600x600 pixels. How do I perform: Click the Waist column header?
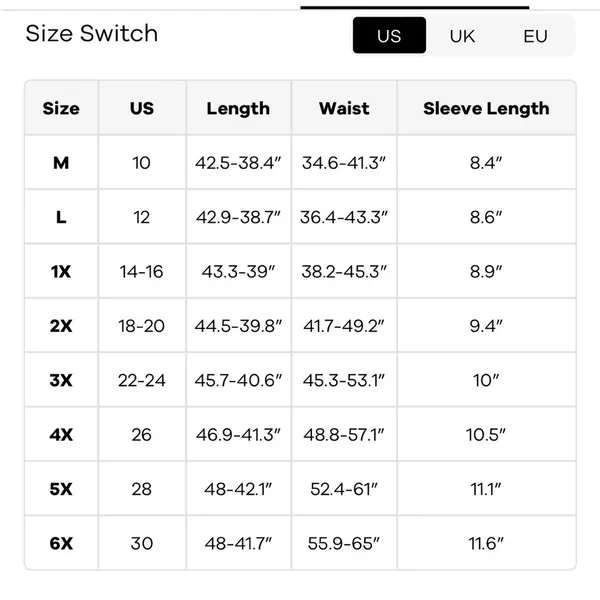point(344,108)
